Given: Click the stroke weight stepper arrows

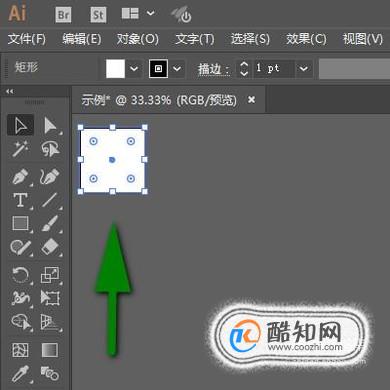Looking at the screenshot, I should click(244, 69).
